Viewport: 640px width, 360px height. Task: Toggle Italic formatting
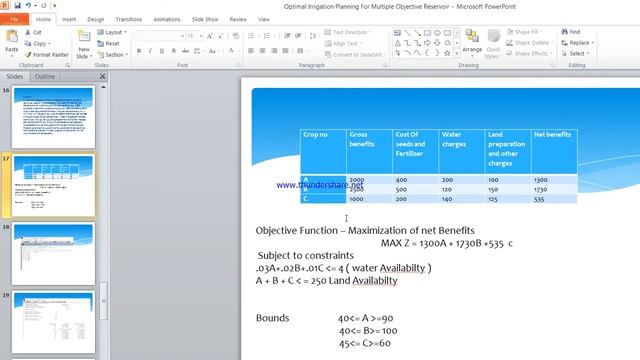150,51
